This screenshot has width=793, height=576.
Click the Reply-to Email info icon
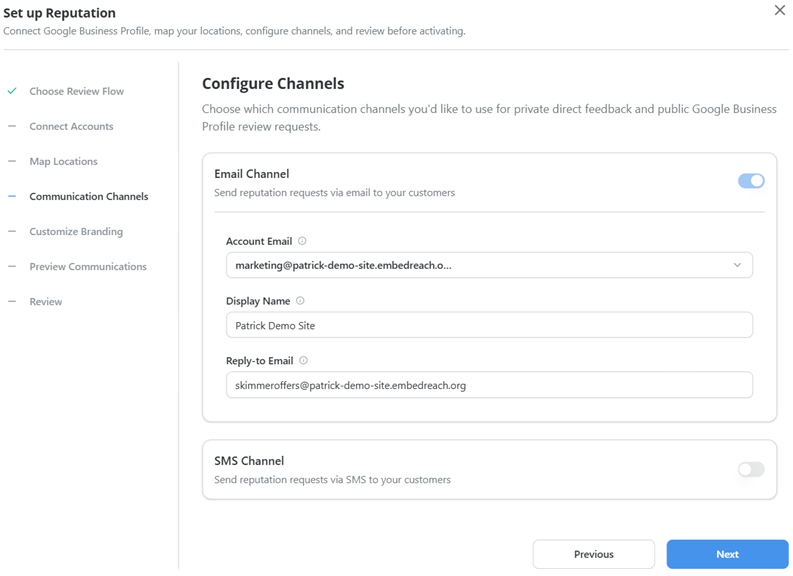[303, 361]
